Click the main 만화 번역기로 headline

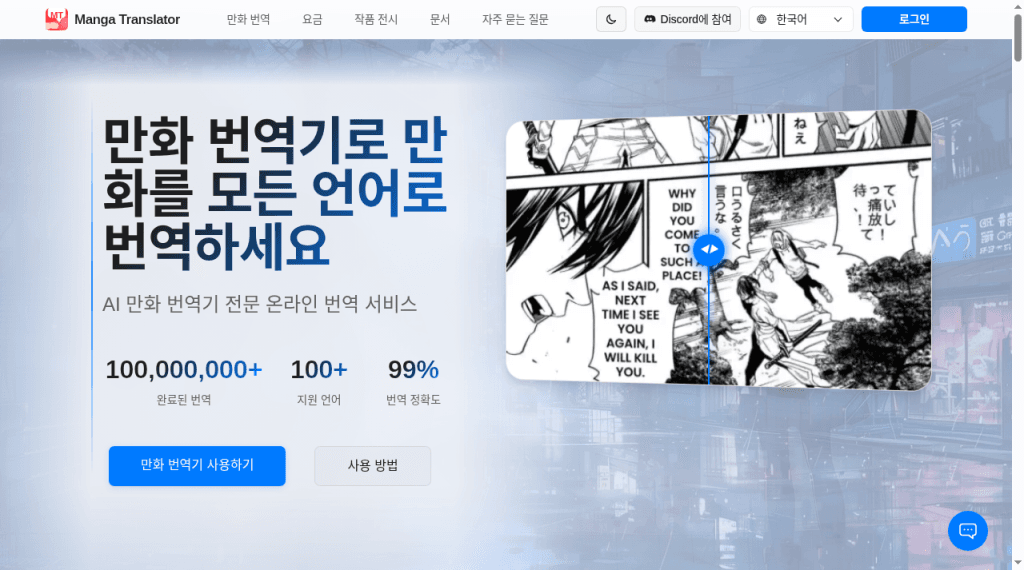[x=275, y=193]
